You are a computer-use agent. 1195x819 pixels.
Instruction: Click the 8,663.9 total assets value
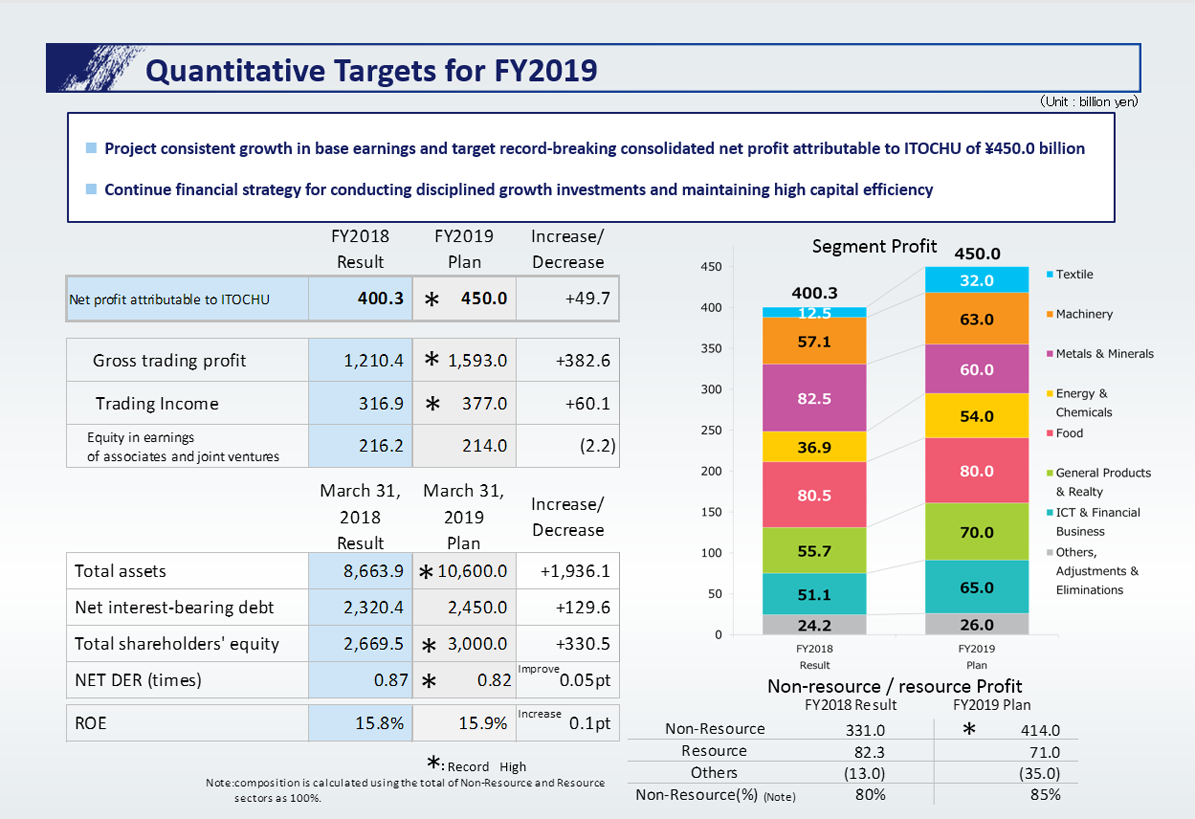[x=373, y=571]
